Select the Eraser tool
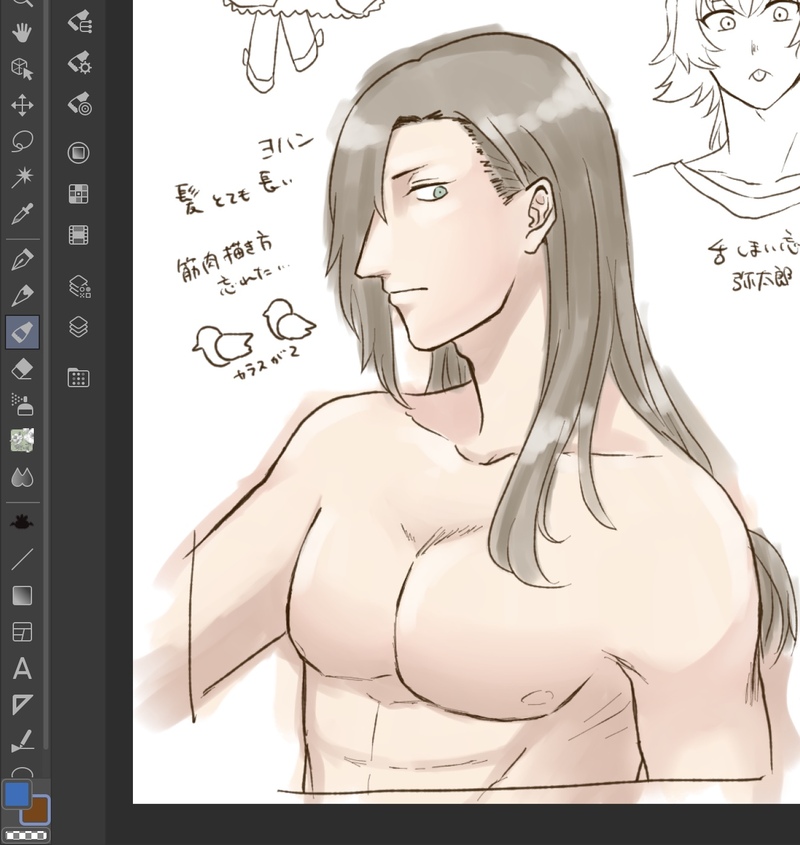 pos(22,369)
